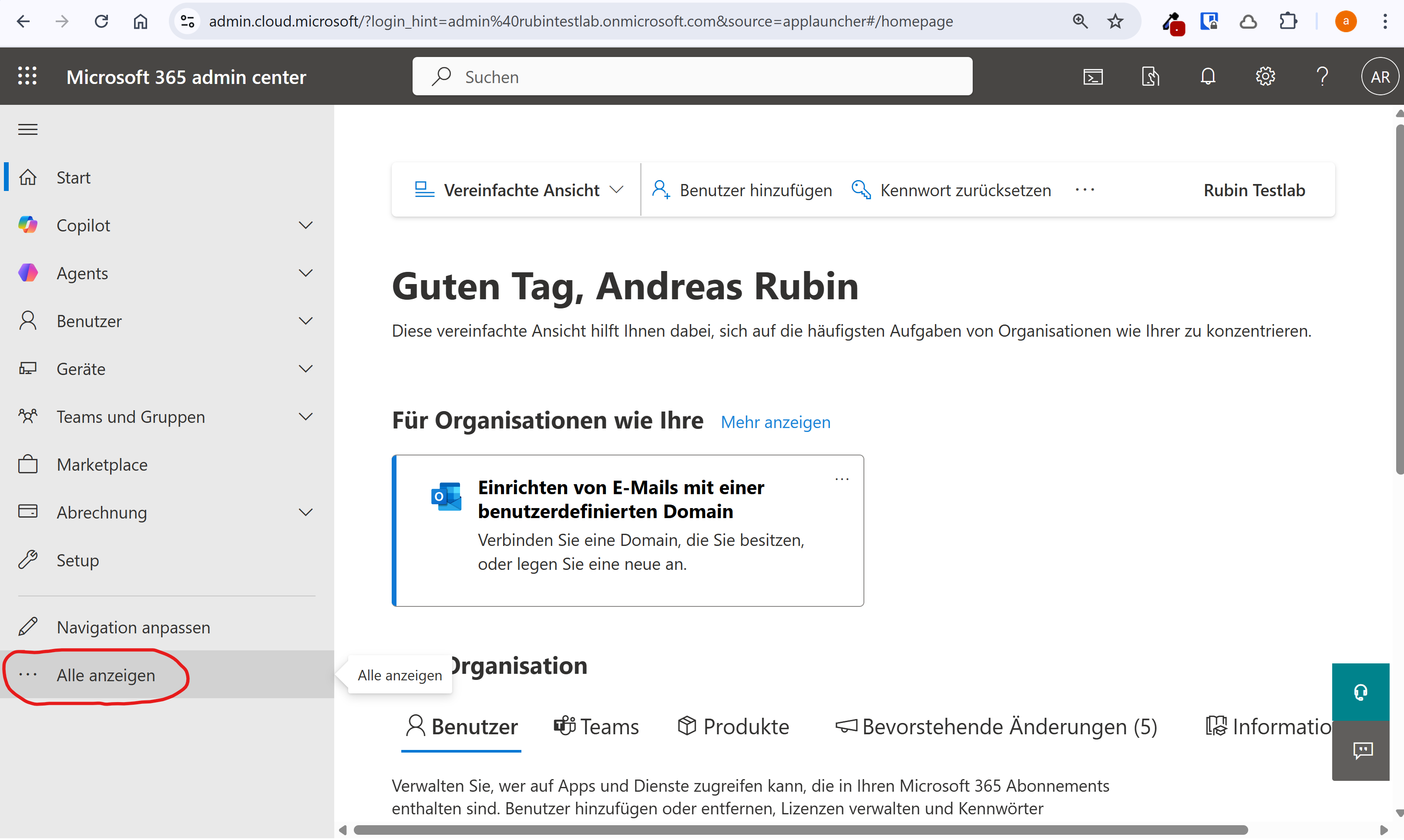Open settings gear in admin header
The height and width of the screenshot is (840, 1404).
1265,77
